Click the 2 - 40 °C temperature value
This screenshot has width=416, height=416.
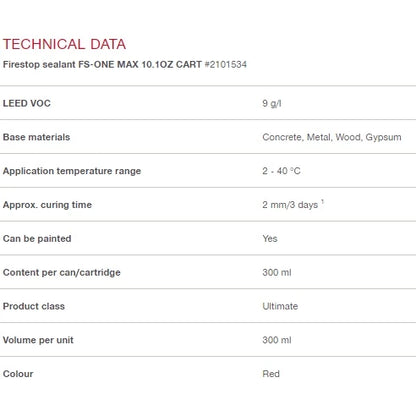pyautogui.click(x=281, y=171)
